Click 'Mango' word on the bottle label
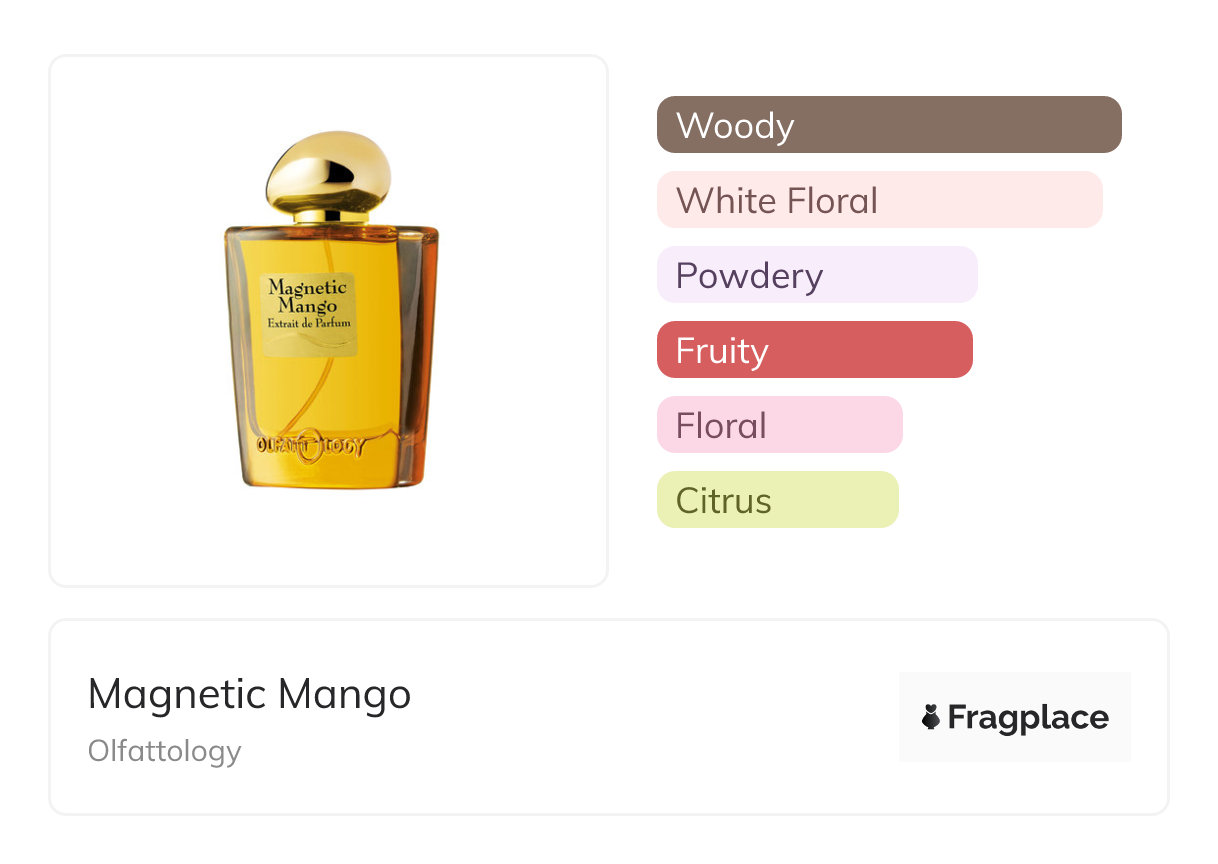1218x864 pixels. [307, 306]
